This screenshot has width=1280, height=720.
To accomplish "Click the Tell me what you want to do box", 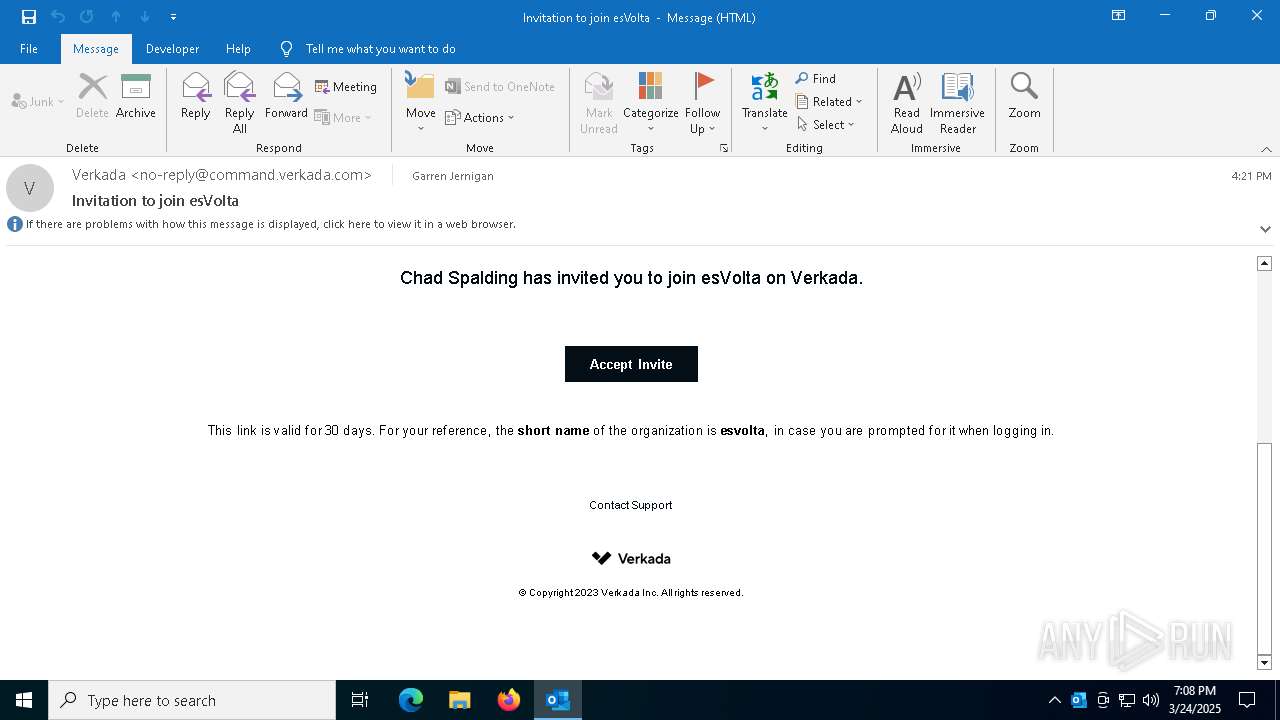I will [380, 49].
